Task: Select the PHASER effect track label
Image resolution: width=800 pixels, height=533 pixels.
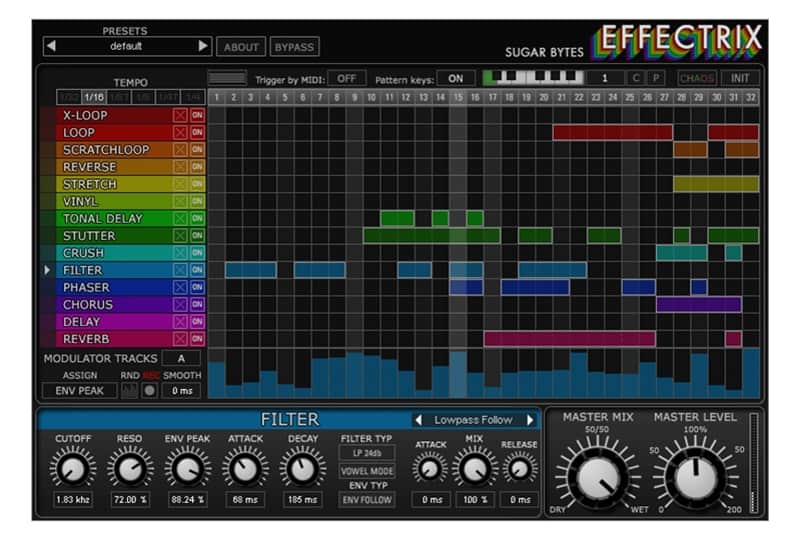Action: (x=86, y=288)
